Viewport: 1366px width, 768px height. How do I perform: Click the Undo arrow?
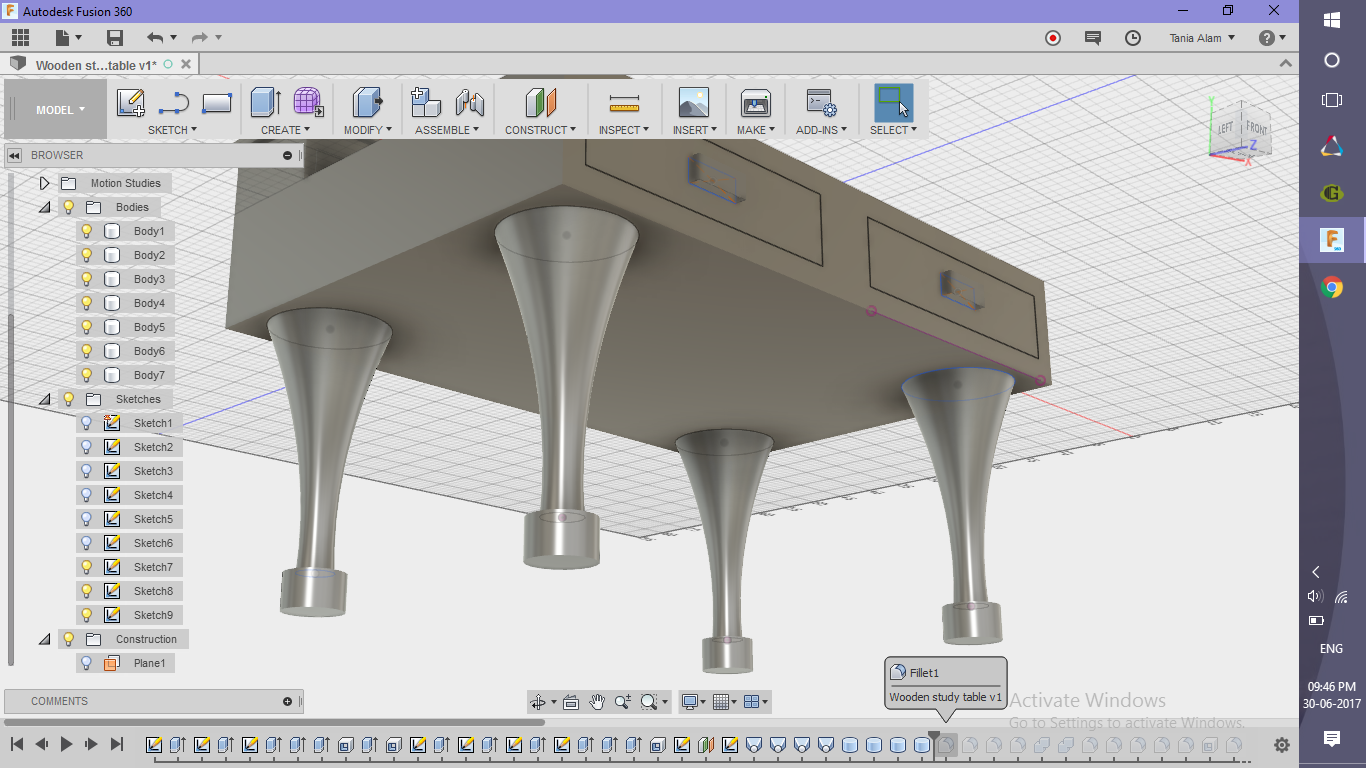[x=154, y=38]
